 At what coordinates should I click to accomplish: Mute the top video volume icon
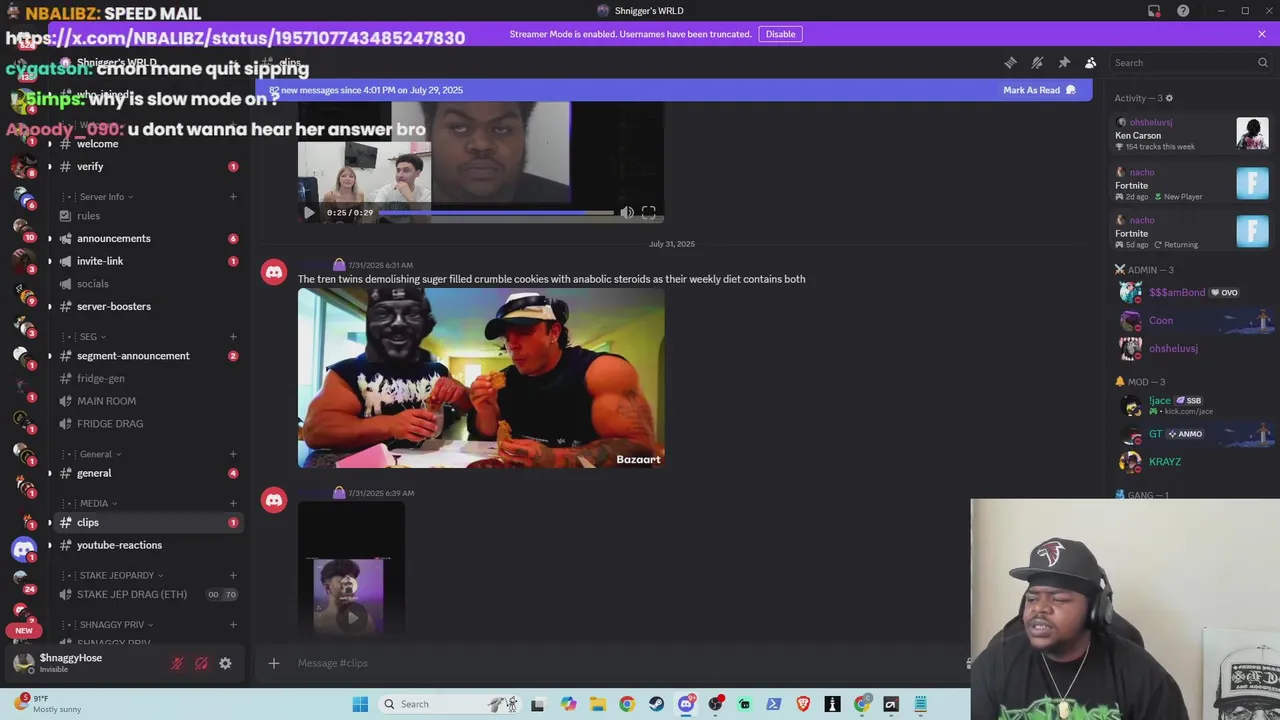(x=627, y=212)
